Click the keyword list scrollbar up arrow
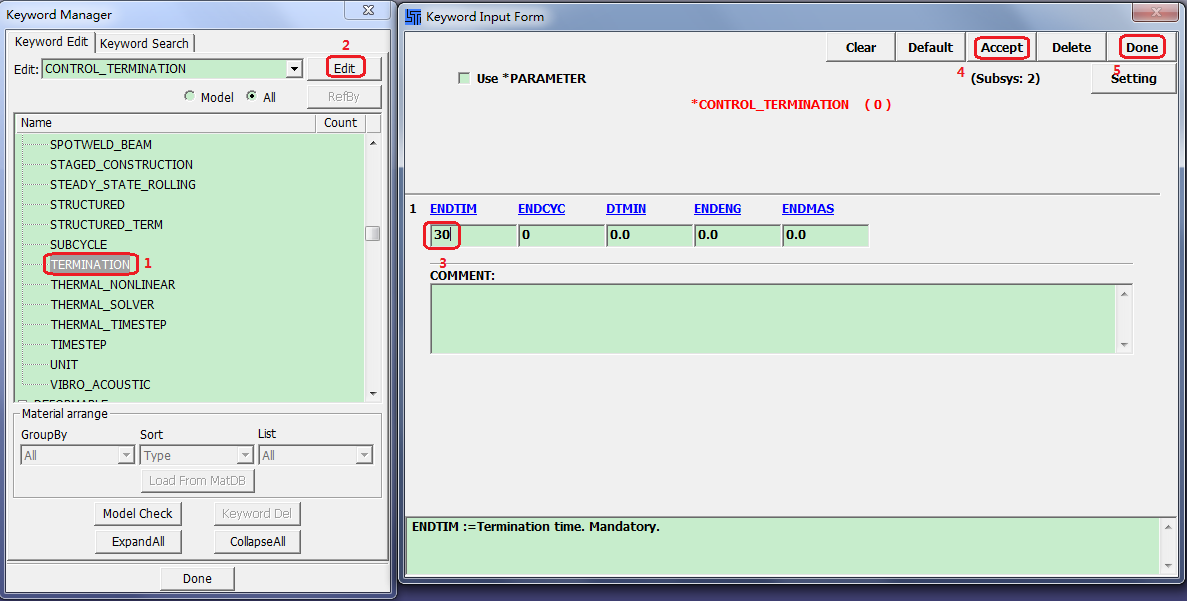Screen dimensions: 1187x601 (x=372, y=142)
